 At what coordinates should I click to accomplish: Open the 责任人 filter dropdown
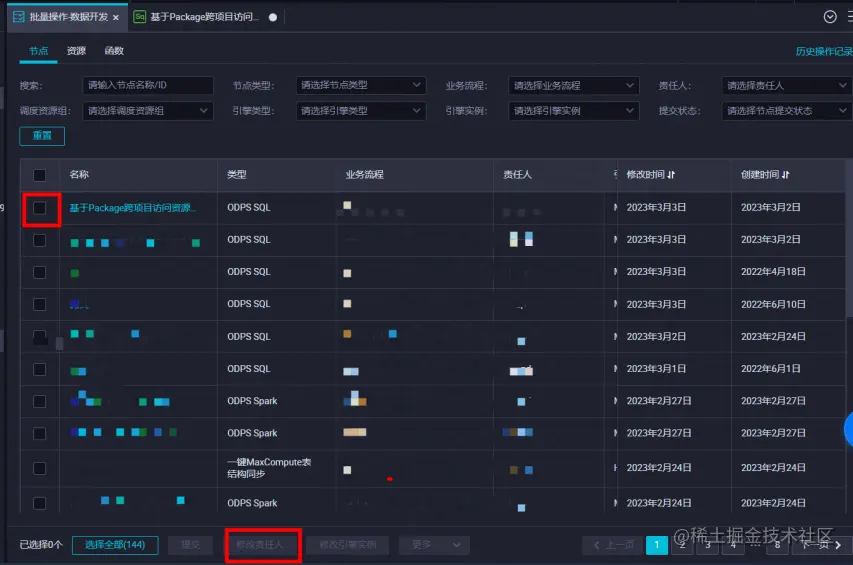pyautogui.click(x=786, y=85)
